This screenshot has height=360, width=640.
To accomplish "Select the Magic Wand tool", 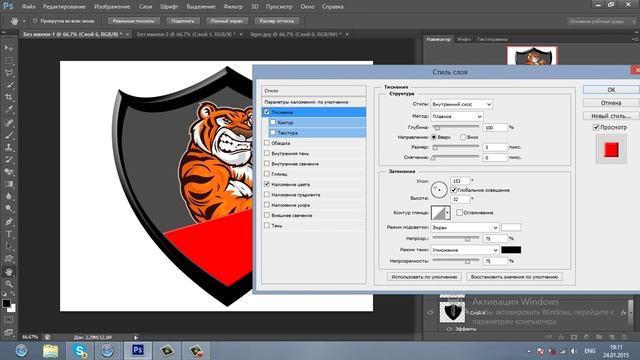I will [x=9, y=85].
